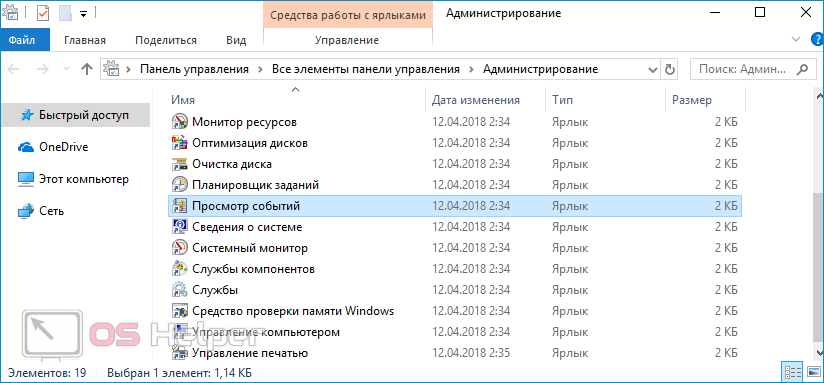Expand the ribbon with the chevron
This screenshot has width=824, height=383.
tap(797, 39)
